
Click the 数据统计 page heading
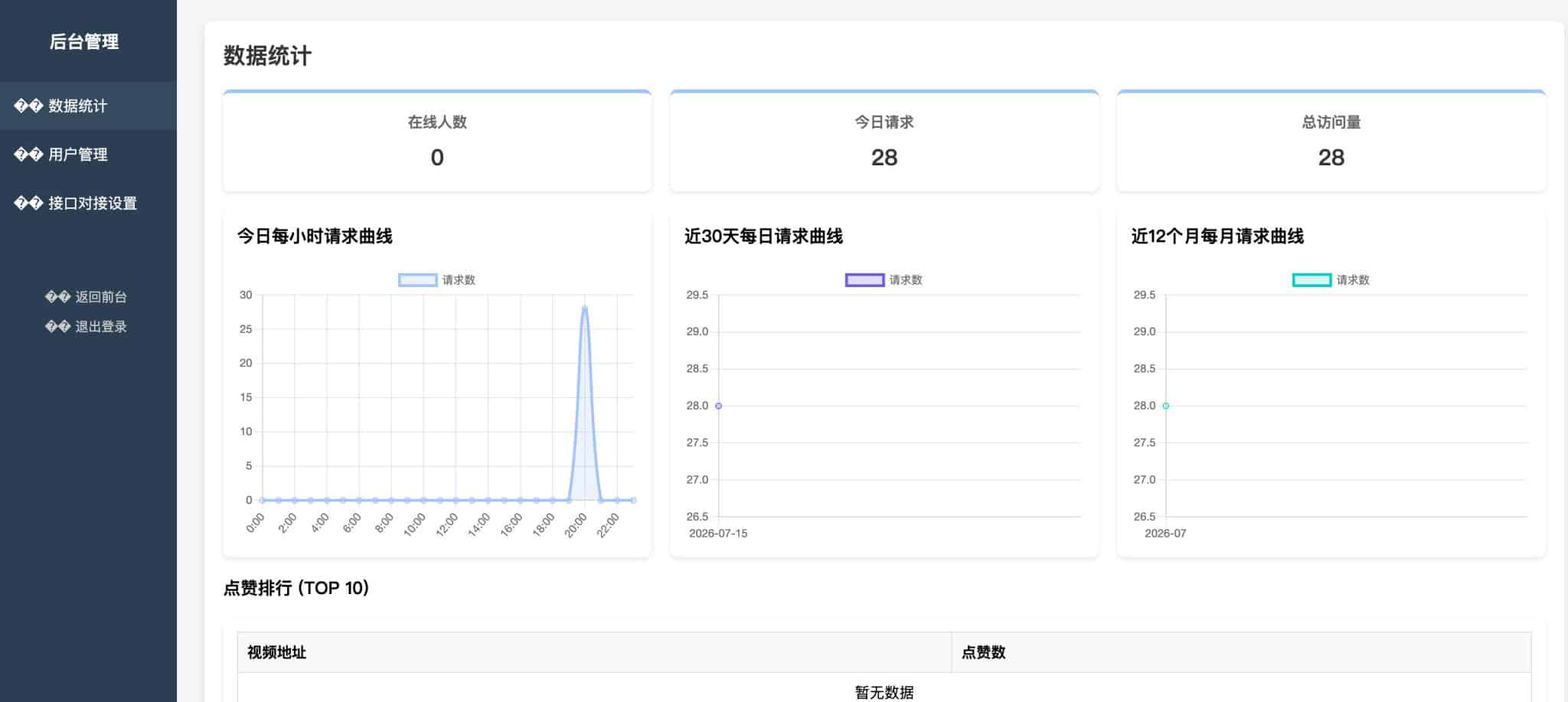(267, 56)
